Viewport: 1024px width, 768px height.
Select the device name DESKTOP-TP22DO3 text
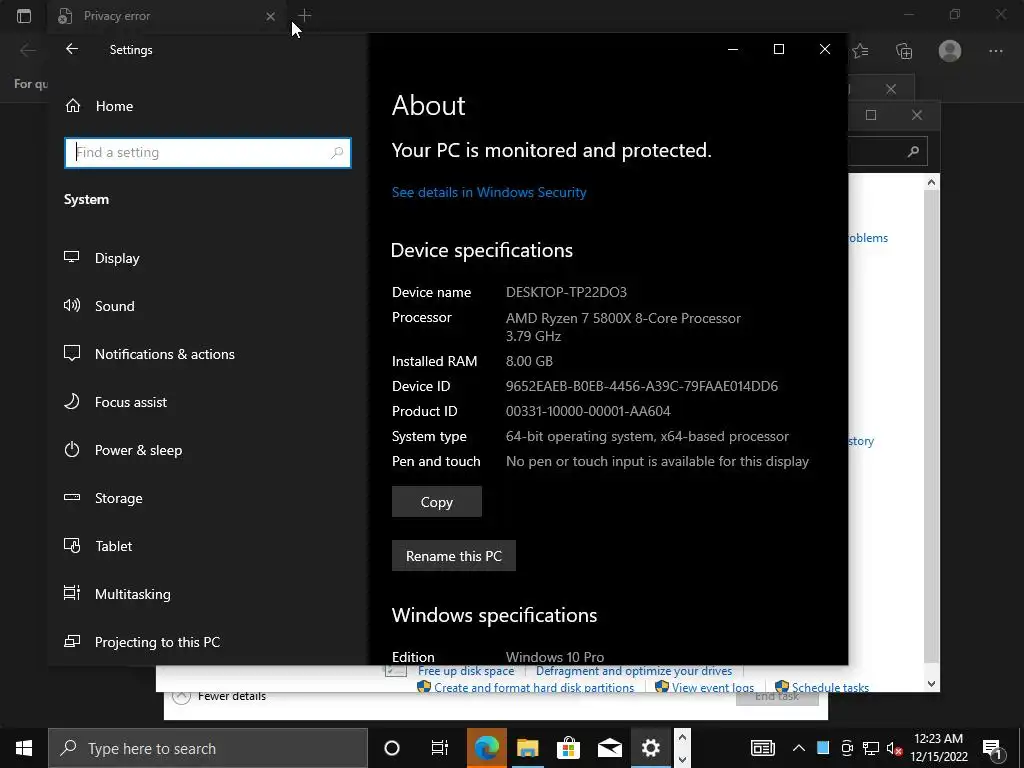click(566, 292)
